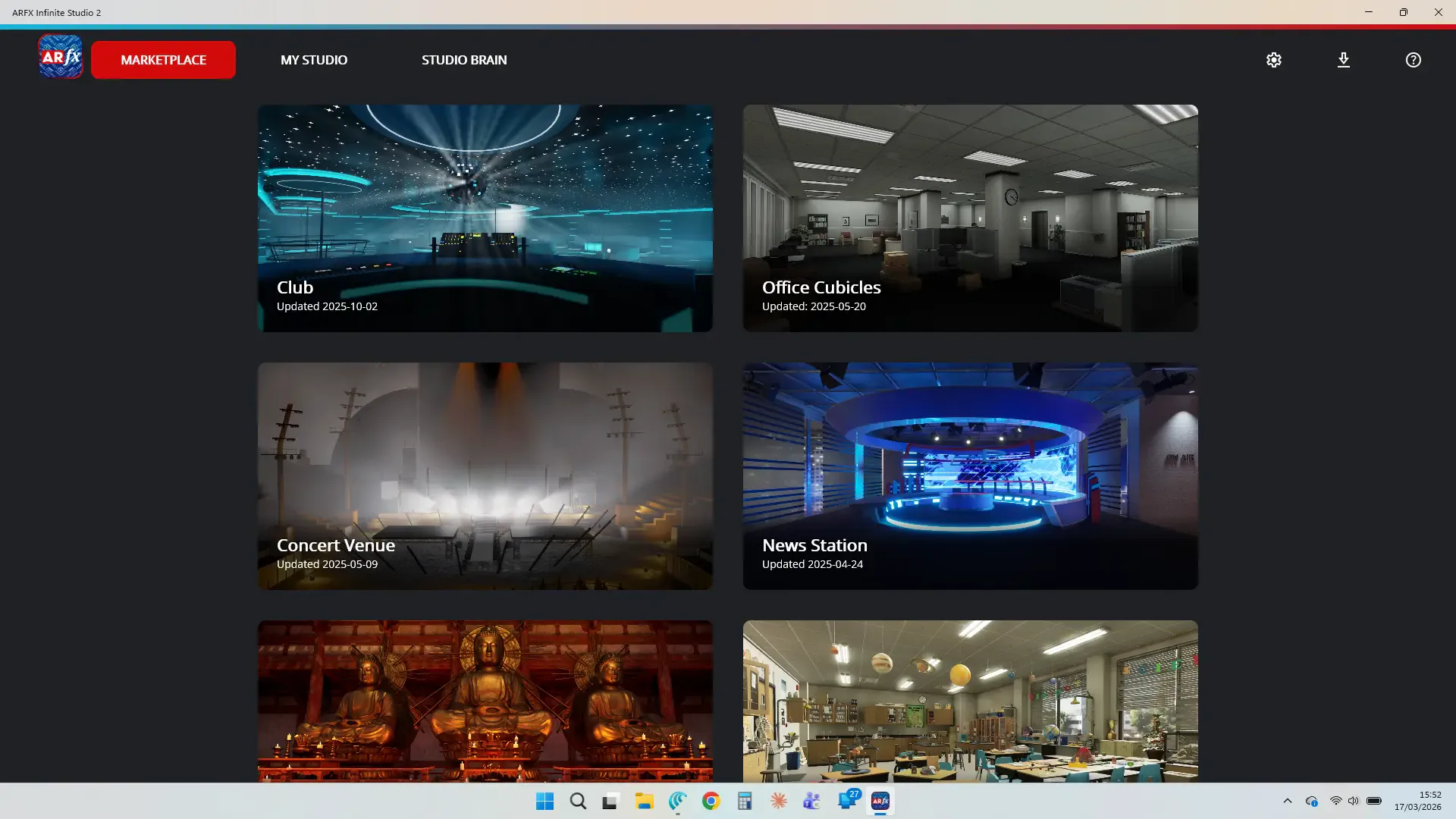
Task: Open the News Station studio card
Action: 971,476
